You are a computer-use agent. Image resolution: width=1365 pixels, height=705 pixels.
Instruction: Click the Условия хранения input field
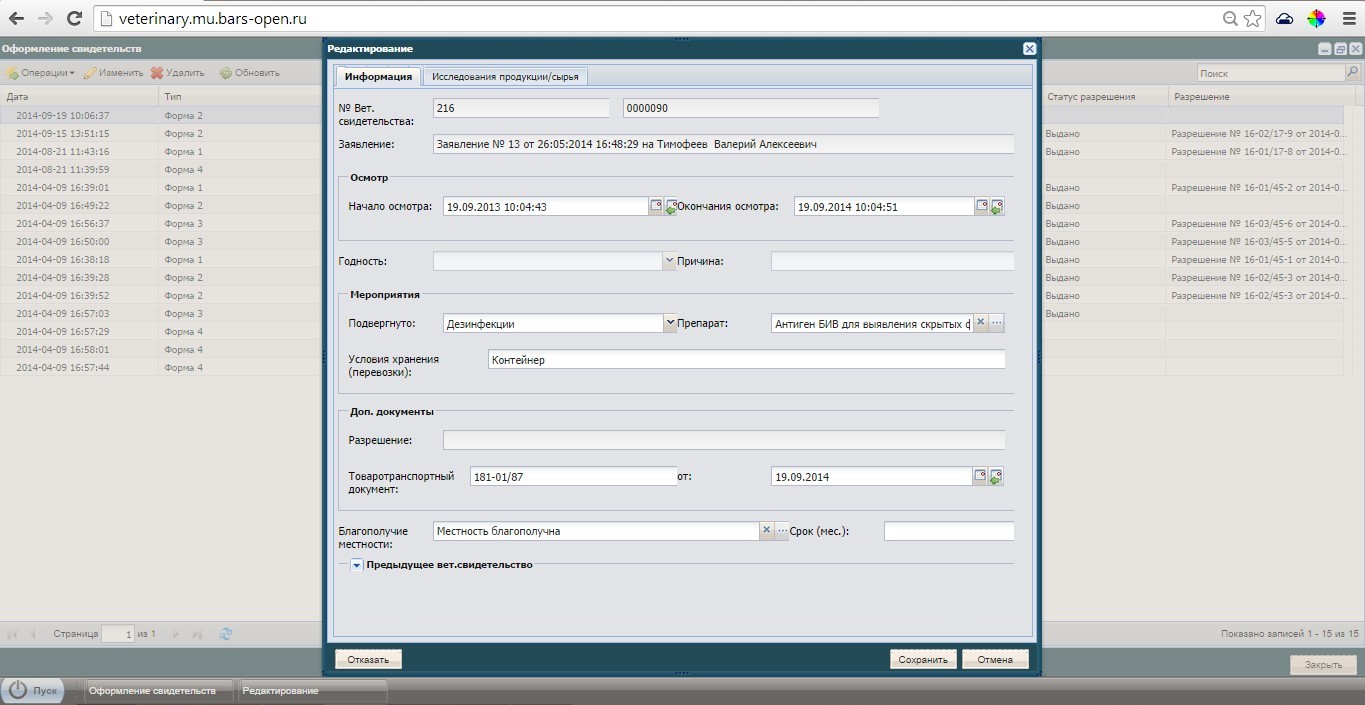[746, 360]
